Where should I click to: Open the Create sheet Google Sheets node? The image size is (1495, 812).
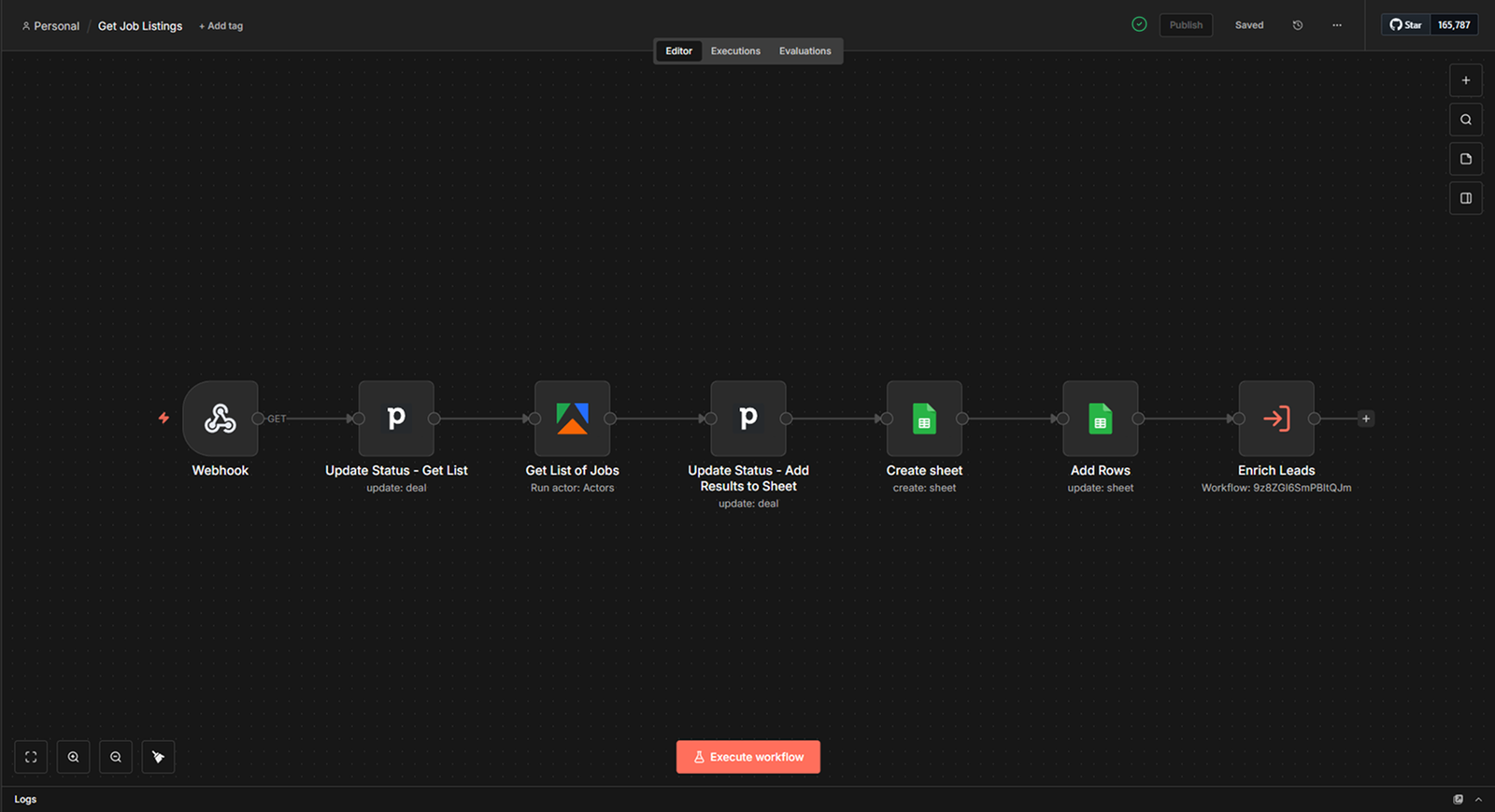924,419
